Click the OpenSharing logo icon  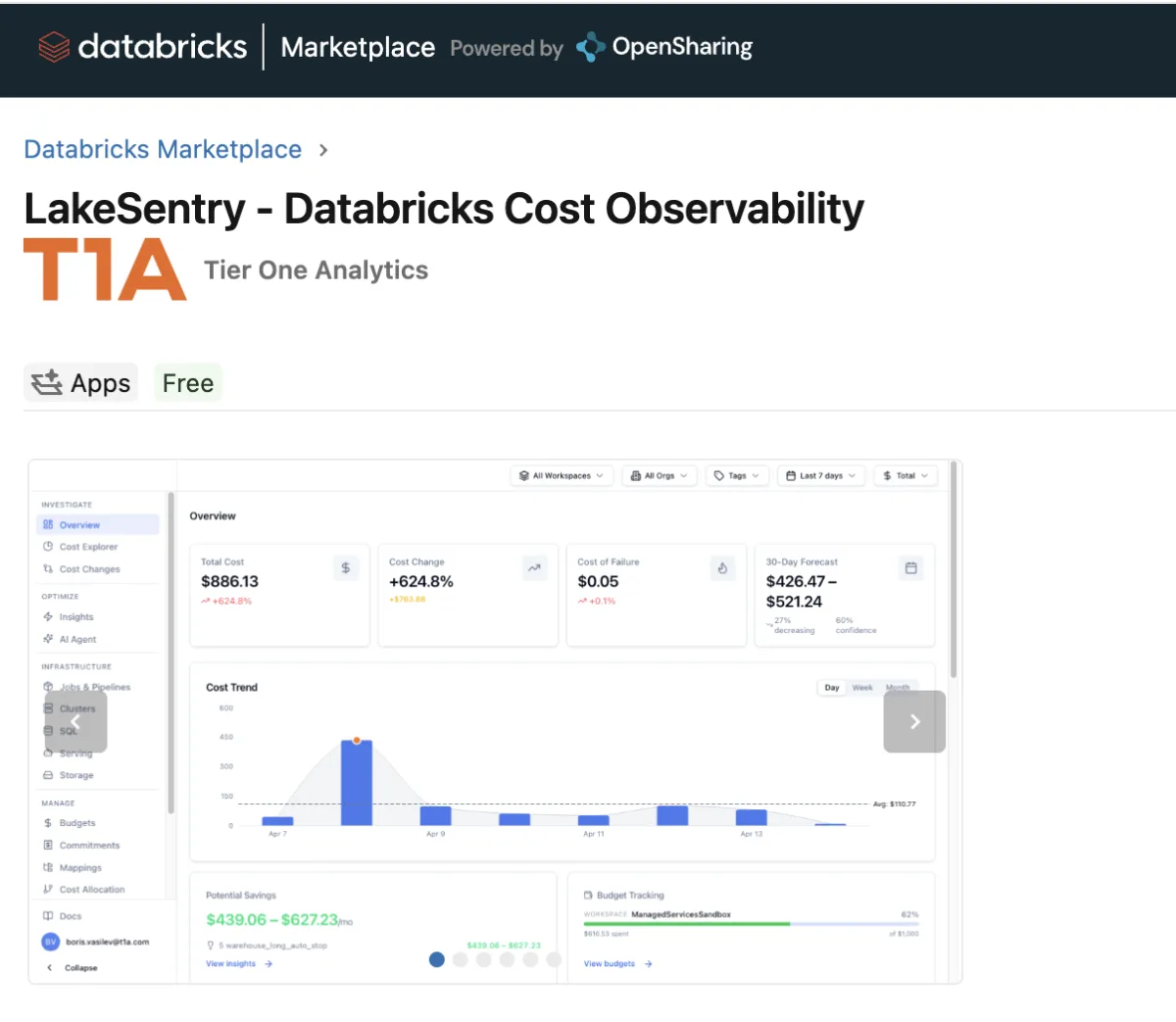(x=590, y=47)
